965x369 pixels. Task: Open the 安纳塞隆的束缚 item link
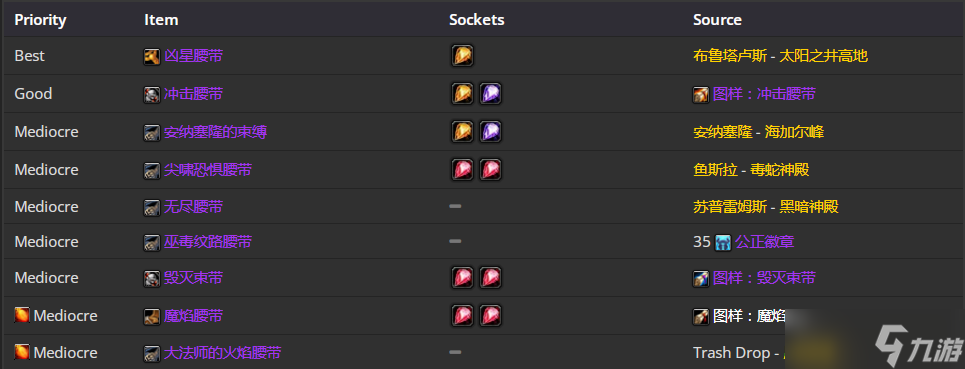pos(215,132)
